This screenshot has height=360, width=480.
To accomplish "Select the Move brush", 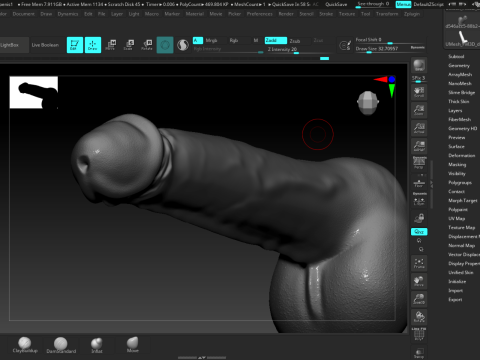I will (133, 345).
